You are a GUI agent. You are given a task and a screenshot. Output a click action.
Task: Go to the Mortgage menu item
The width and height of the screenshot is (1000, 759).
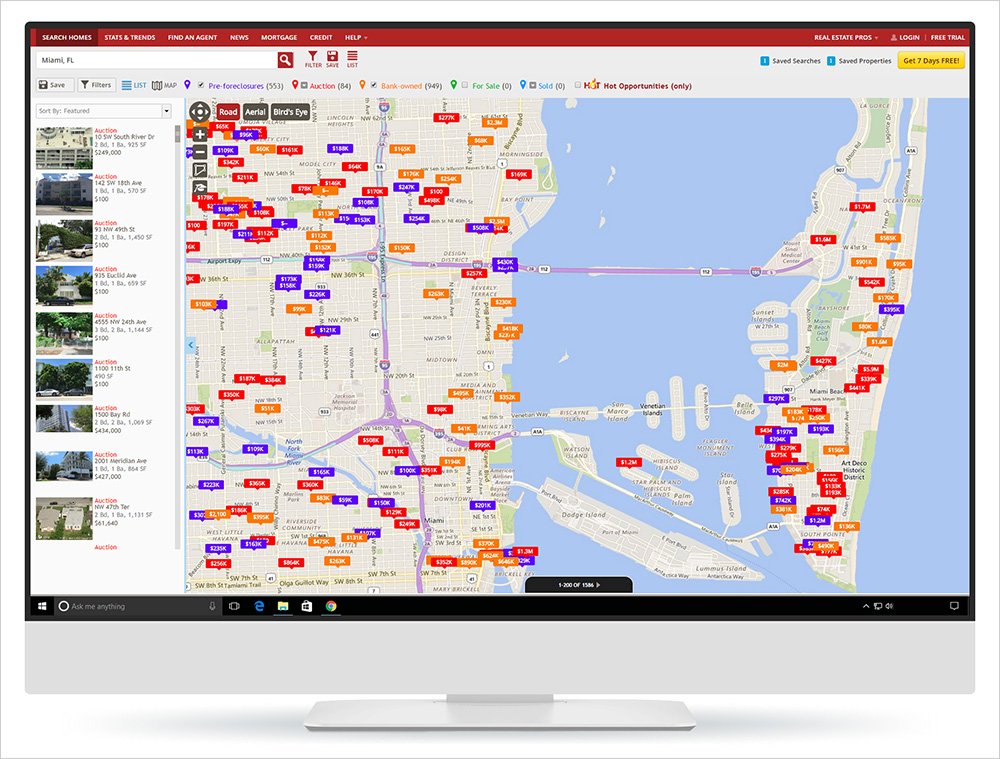[279, 37]
